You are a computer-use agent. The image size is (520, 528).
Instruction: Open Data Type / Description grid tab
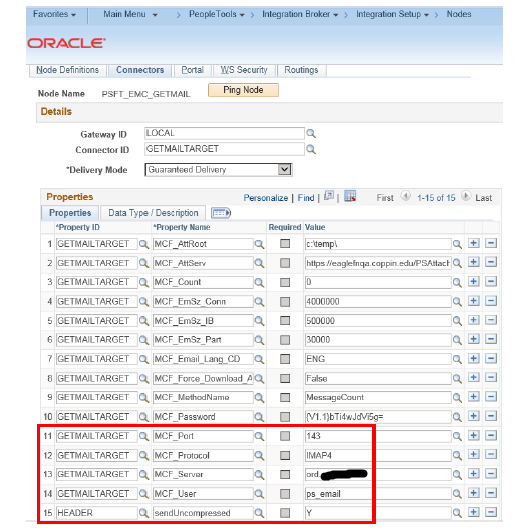pyautogui.click(x=153, y=213)
